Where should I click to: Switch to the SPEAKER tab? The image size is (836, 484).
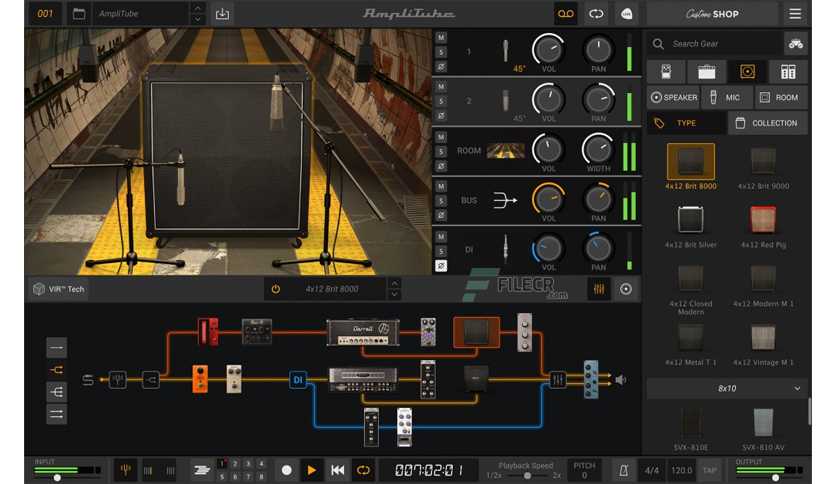coord(673,98)
